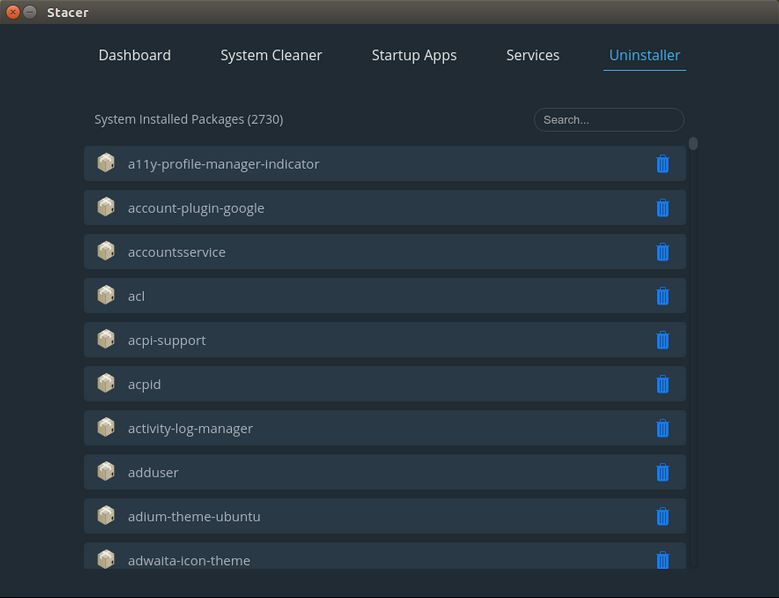Select the acpi-support package name
This screenshot has height=598, width=779.
coord(166,341)
